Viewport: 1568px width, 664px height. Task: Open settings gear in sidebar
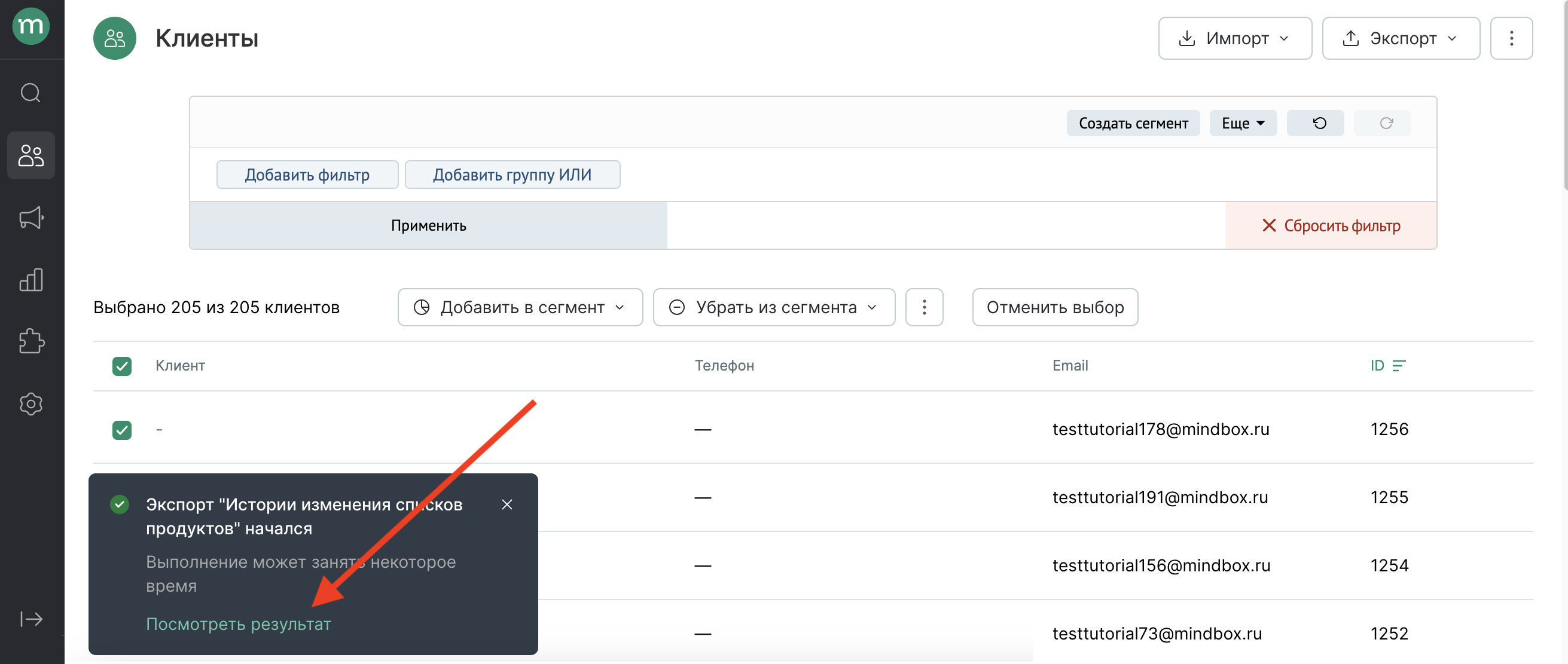click(x=31, y=404)
